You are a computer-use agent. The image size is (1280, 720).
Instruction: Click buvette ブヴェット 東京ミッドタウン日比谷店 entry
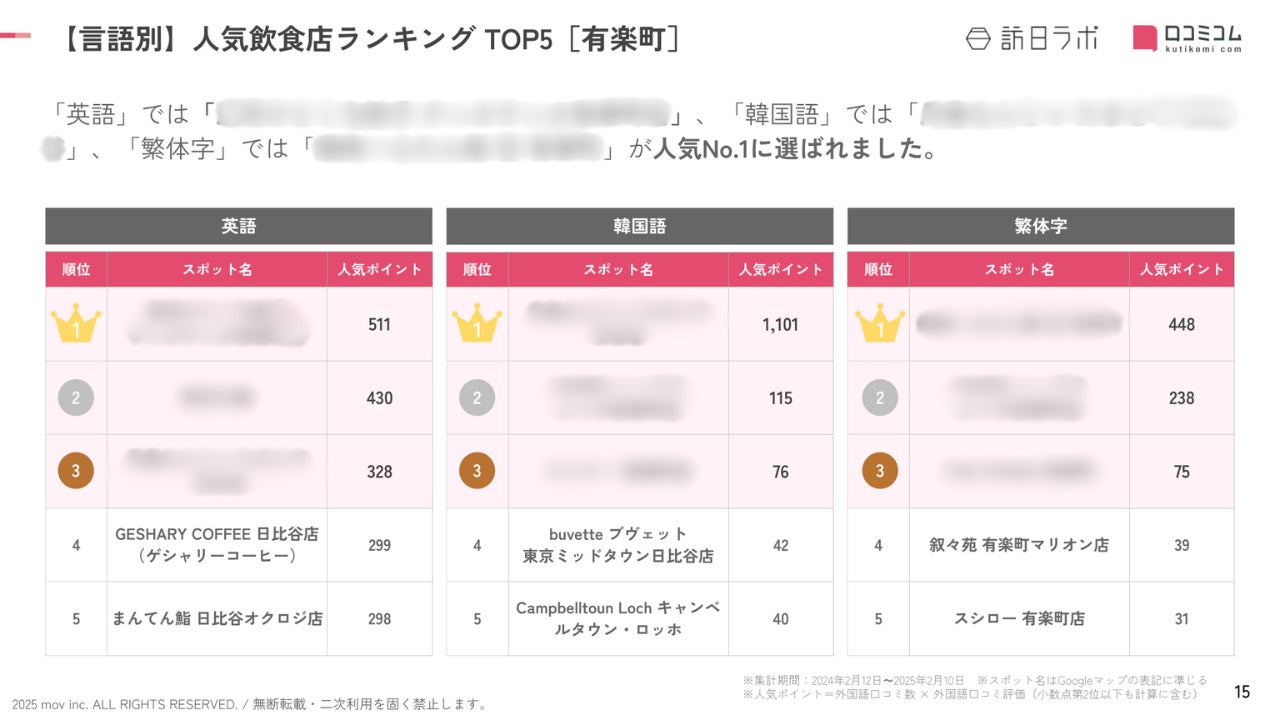pos(618,545)
